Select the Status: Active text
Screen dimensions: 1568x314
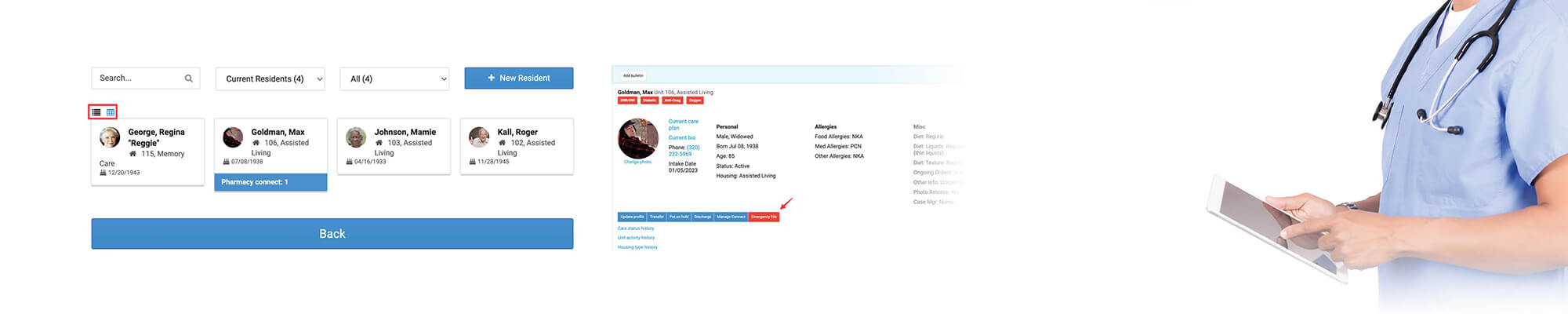point(733,166)
